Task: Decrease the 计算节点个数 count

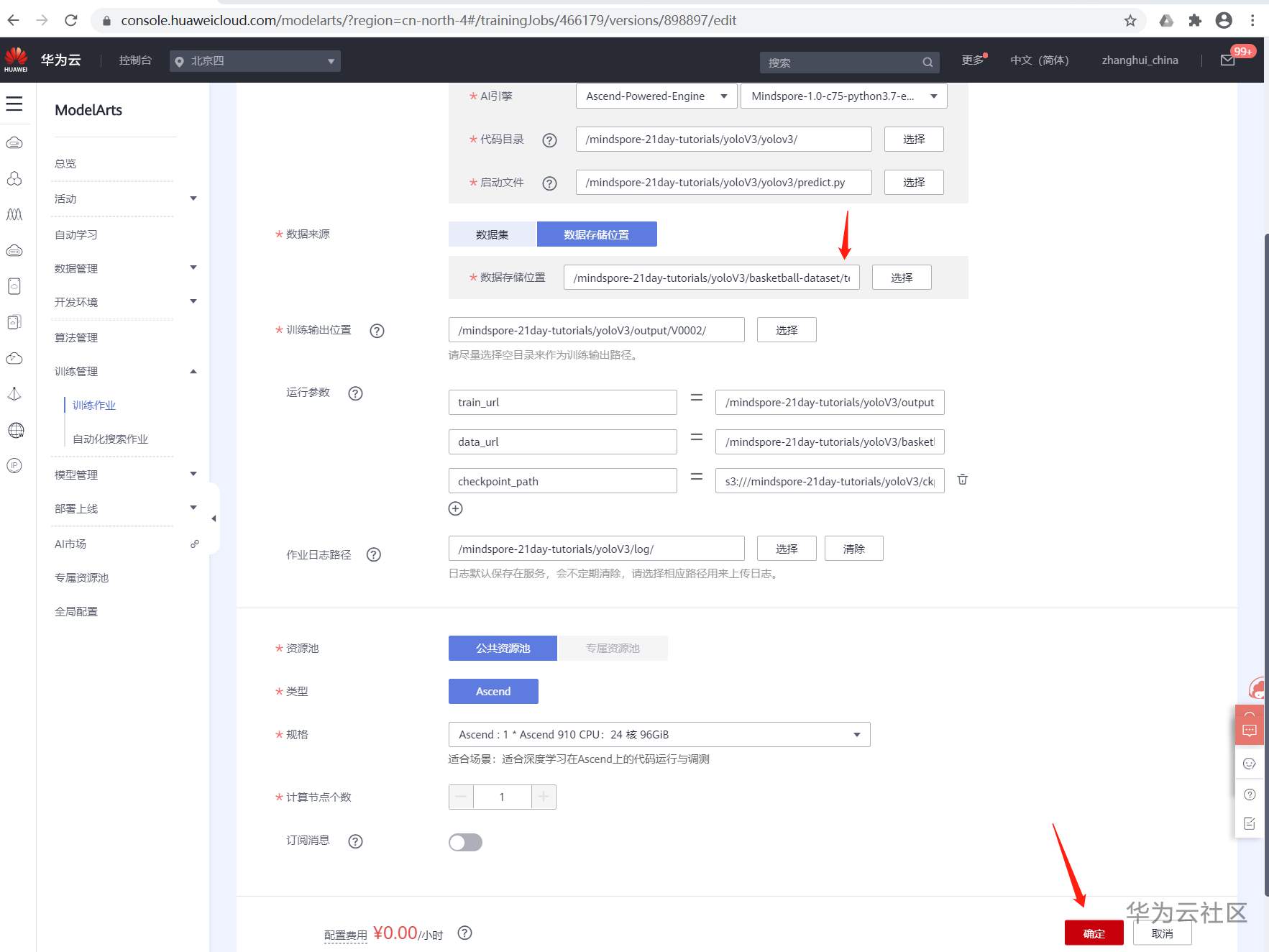Action: (461, 797)
